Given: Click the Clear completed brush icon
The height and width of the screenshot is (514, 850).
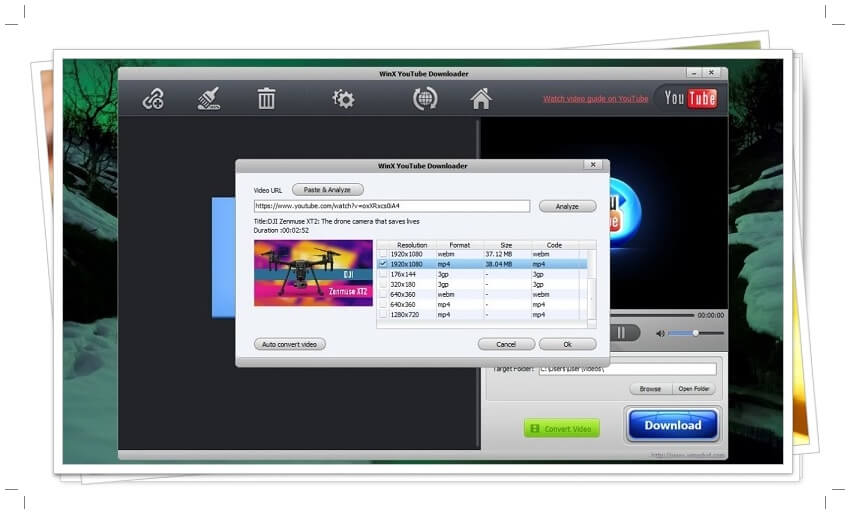Looking at the screenshot, I should pos(210,99).
